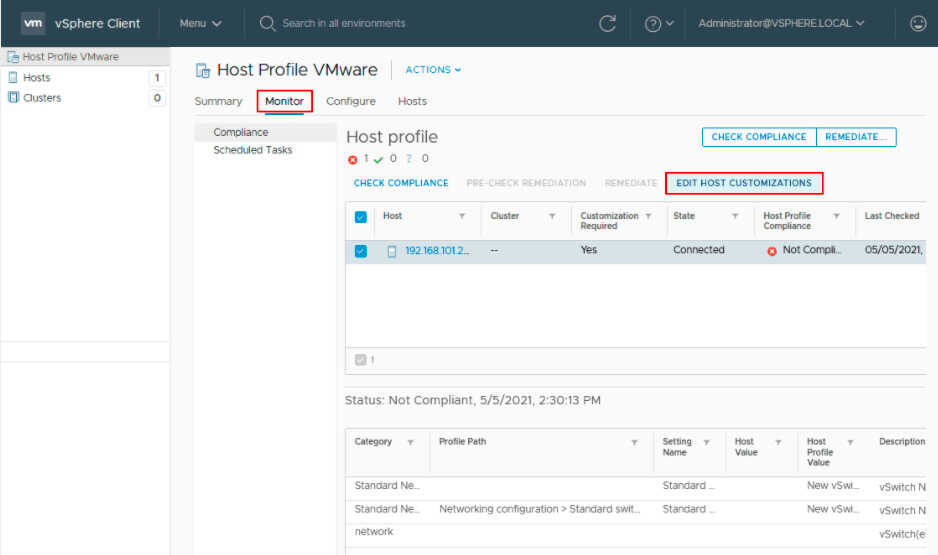Open the Host Profile Value column filter
Viewport: 938px width, 555px height.
pos(850,443)
